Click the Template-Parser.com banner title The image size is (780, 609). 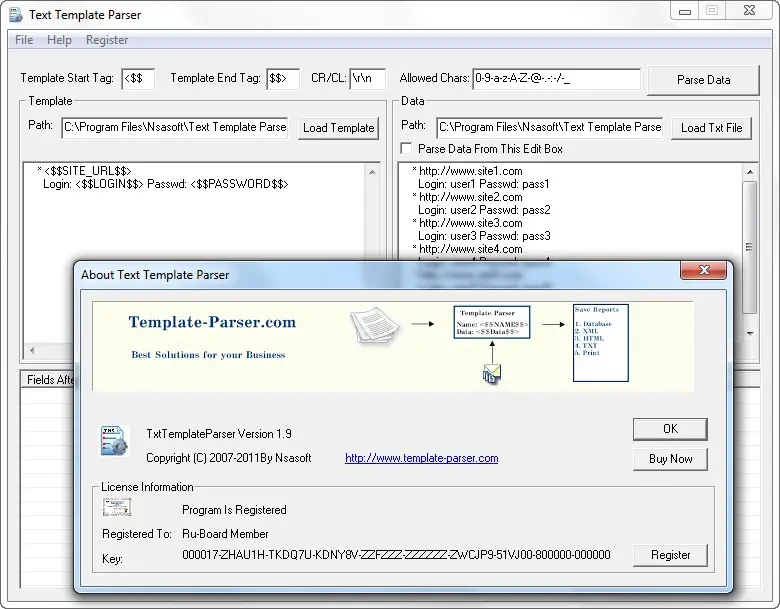point(212,322)
